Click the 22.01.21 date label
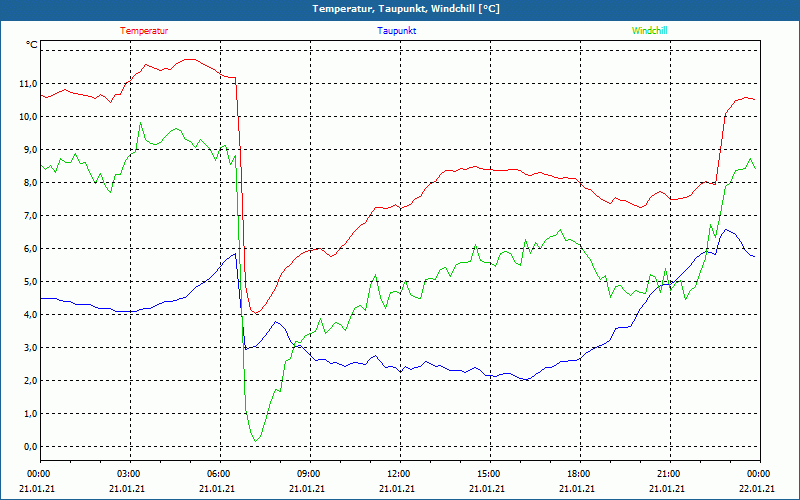The image size is (800, 500). [757, 488]
